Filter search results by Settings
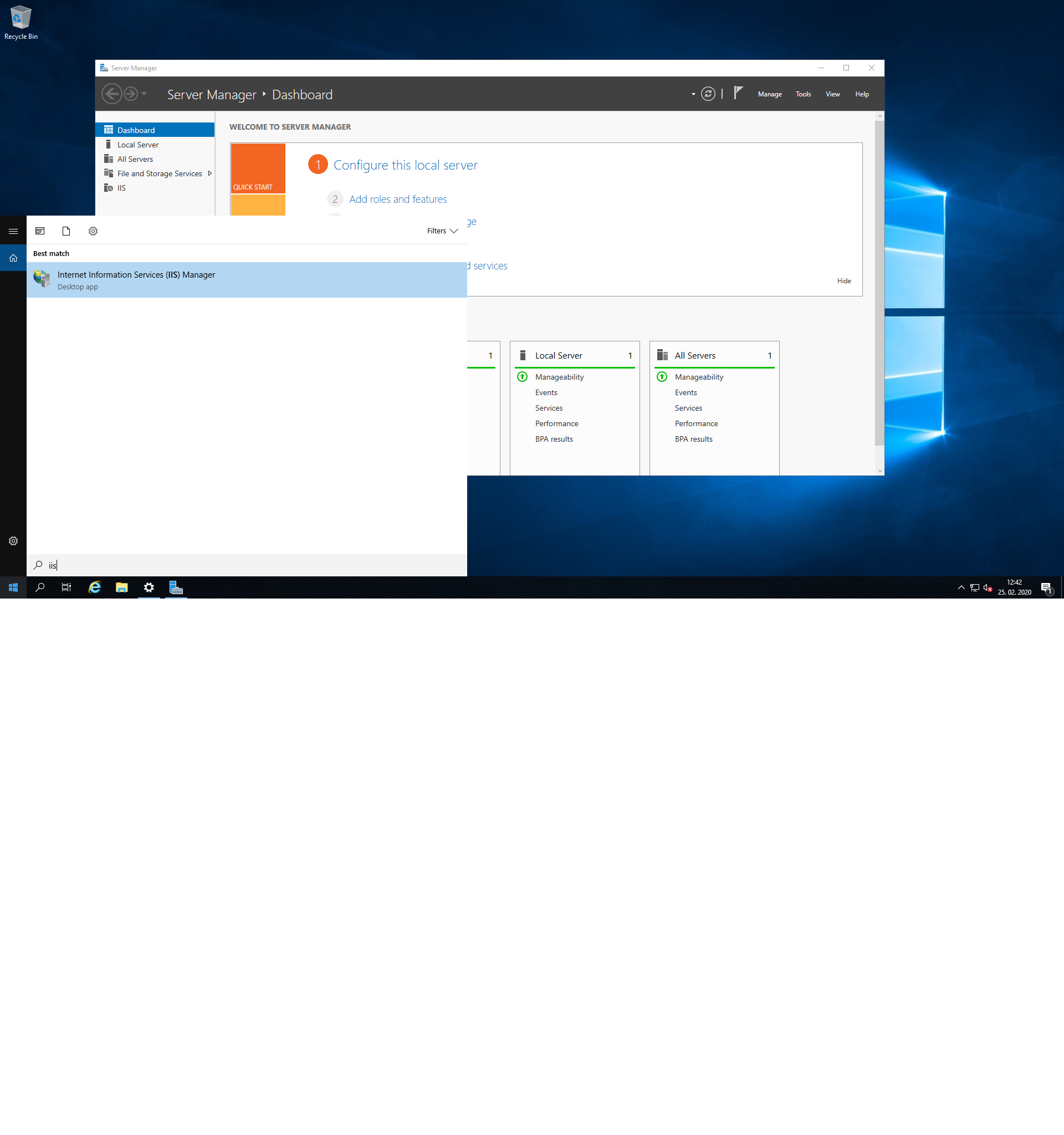This screenshot has height=1135, width=1064. click(93, 231)
